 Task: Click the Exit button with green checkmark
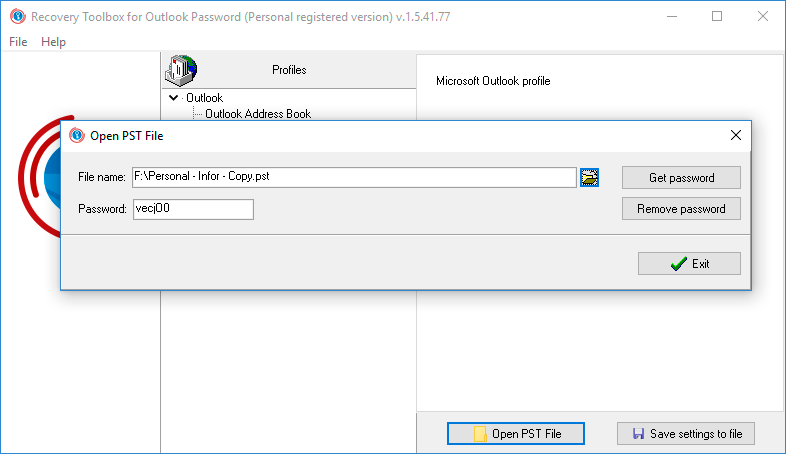(689, 264)
